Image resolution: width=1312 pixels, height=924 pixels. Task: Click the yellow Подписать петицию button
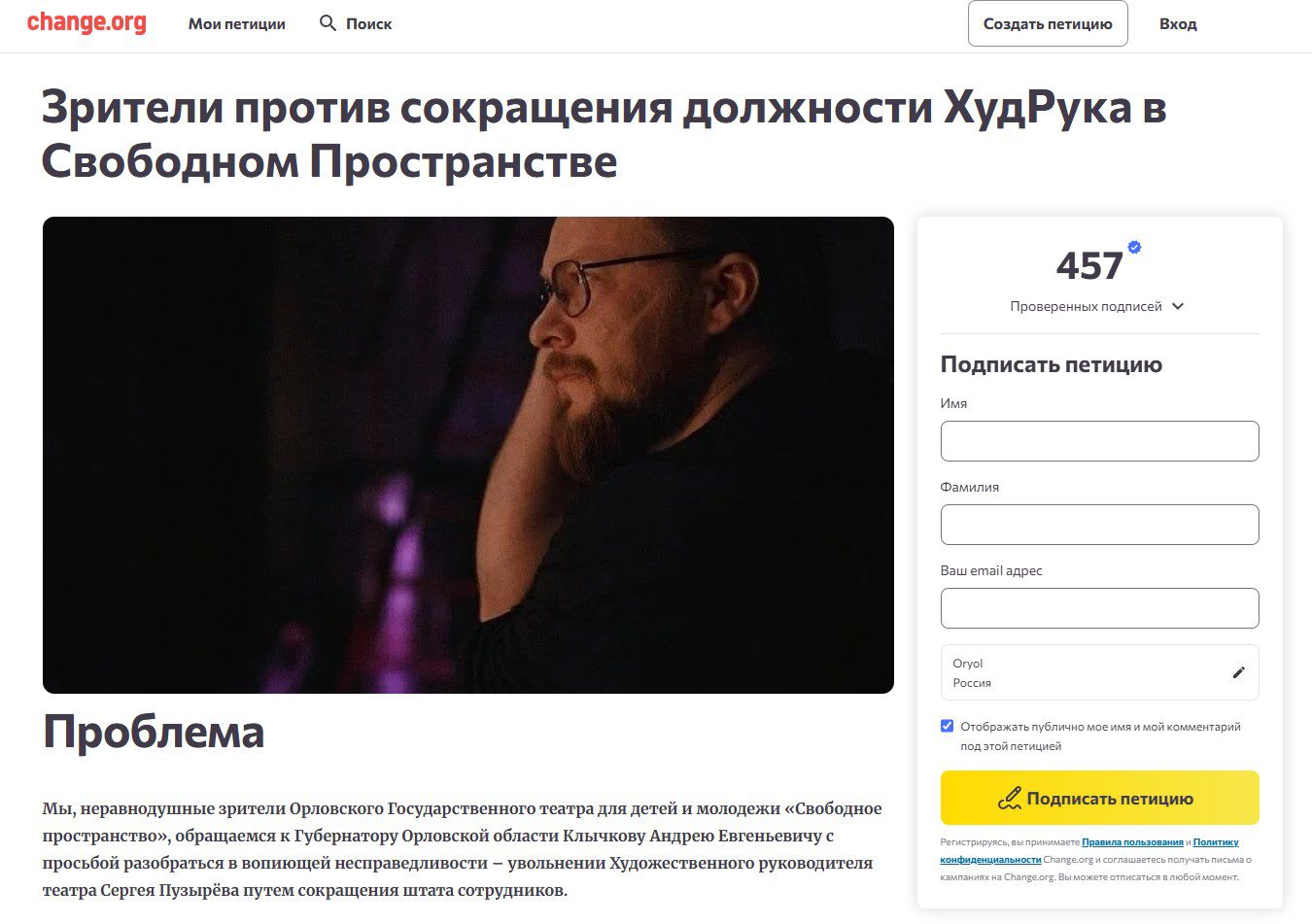(1100, 798)
